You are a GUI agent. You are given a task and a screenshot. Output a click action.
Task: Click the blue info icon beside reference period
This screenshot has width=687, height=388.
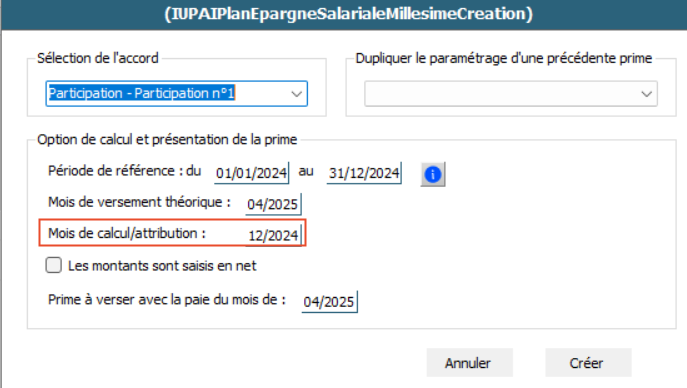coord(433,174)
